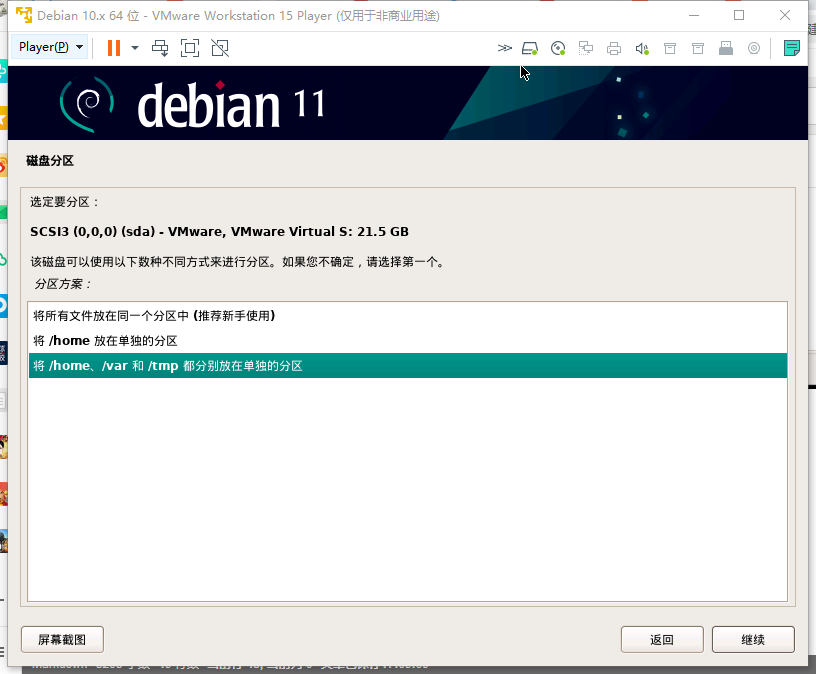The width and height of the screenshot is (816, 674).
Task: Enter full screen mode
Action: pos(190,48)
